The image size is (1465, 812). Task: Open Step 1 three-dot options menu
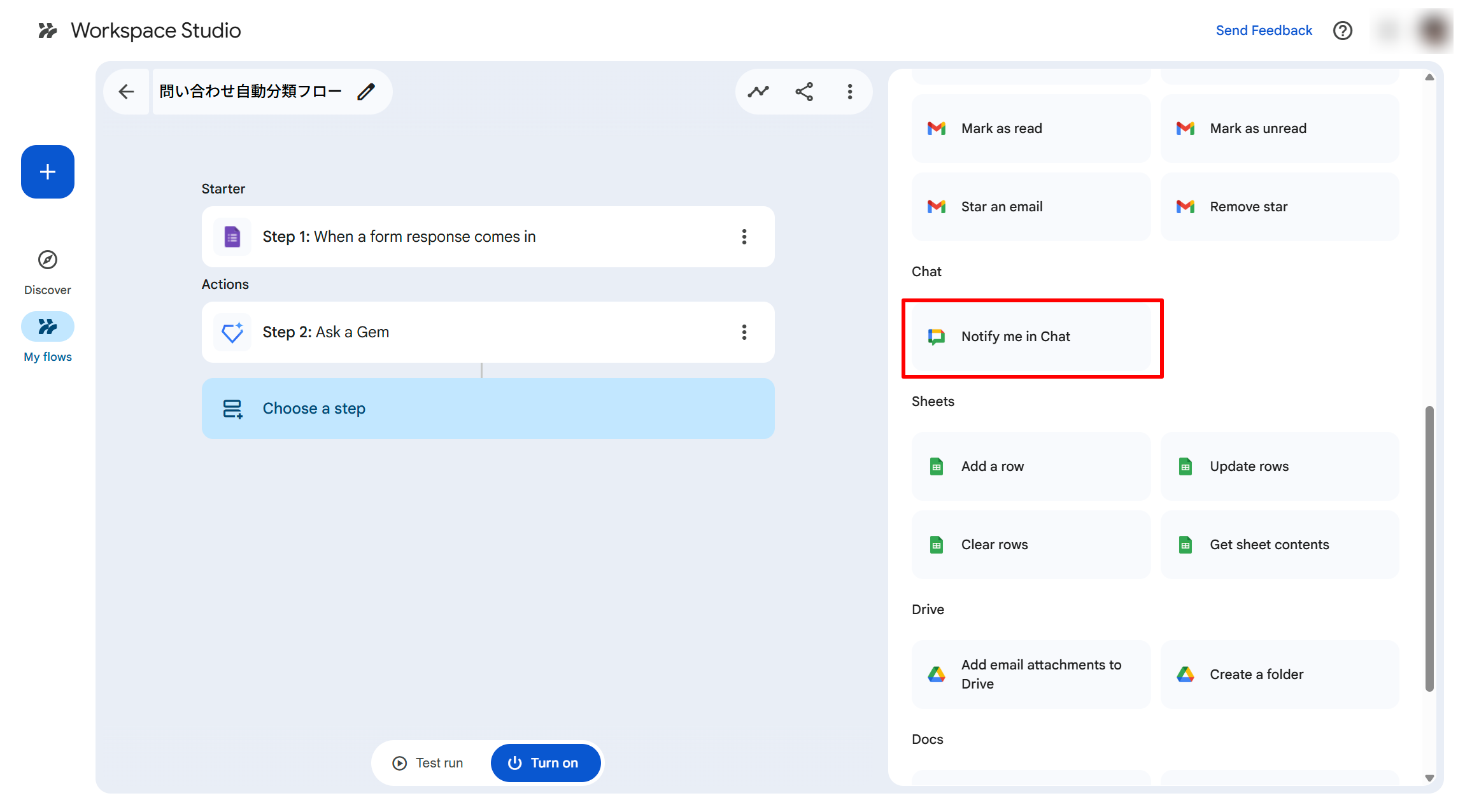tap(744, 237)
